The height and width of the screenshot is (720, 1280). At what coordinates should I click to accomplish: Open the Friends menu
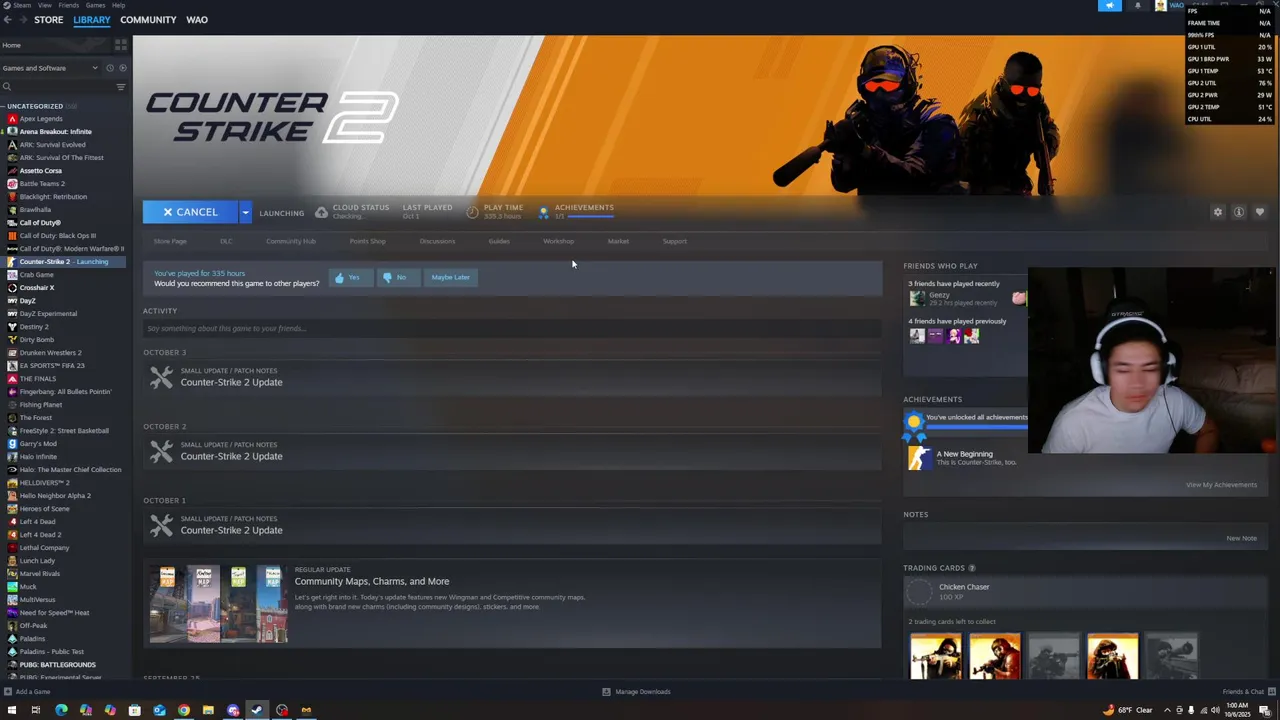tap(69, 5)
